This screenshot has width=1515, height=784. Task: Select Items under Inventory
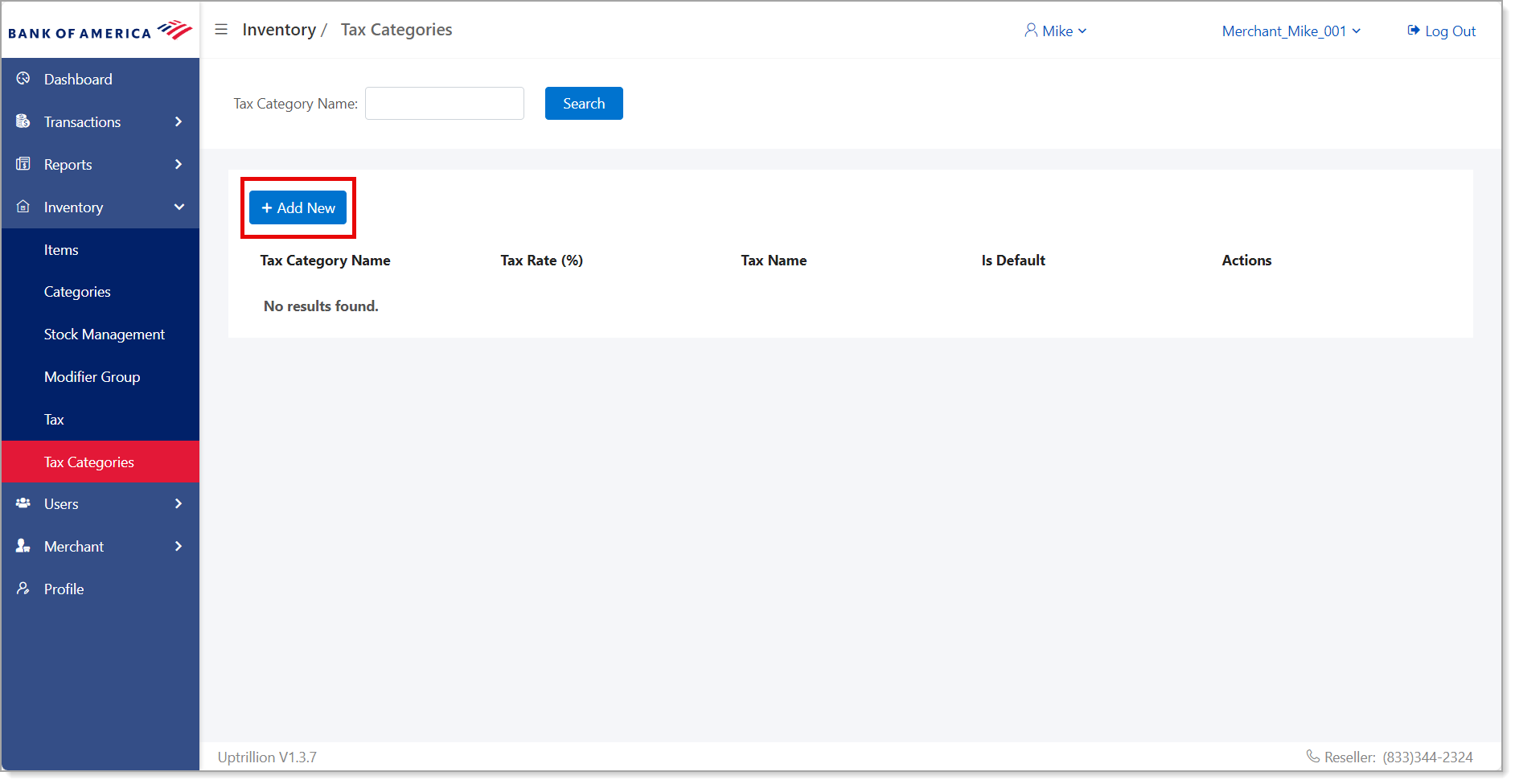[101, 250]
